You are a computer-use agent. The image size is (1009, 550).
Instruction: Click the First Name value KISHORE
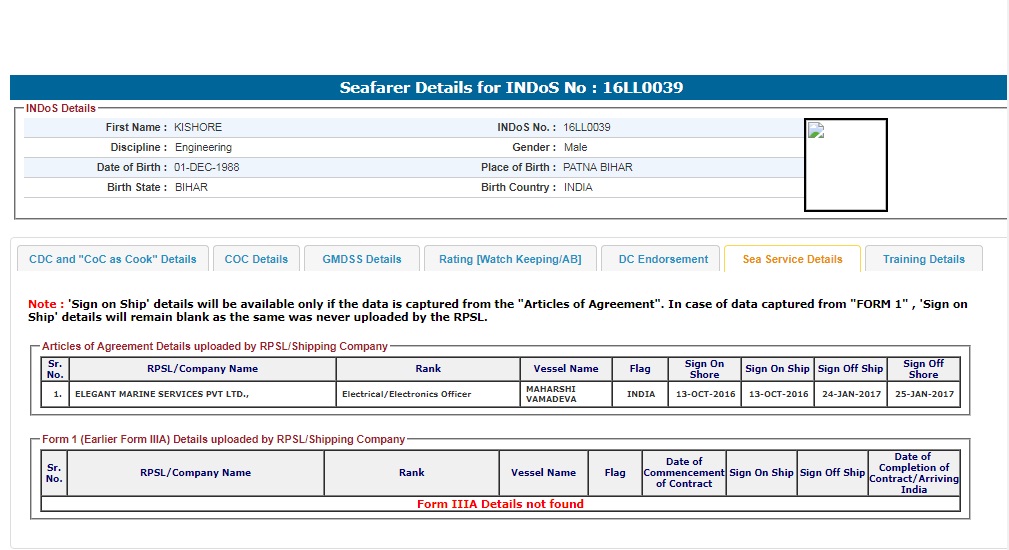click(198, 128)
